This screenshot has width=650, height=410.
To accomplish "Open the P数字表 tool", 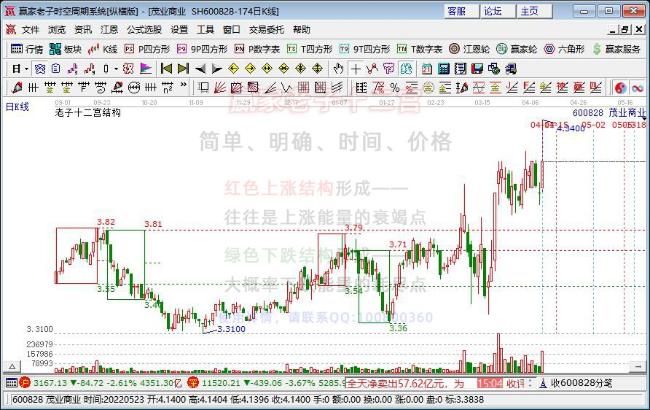I will [257, 49].
